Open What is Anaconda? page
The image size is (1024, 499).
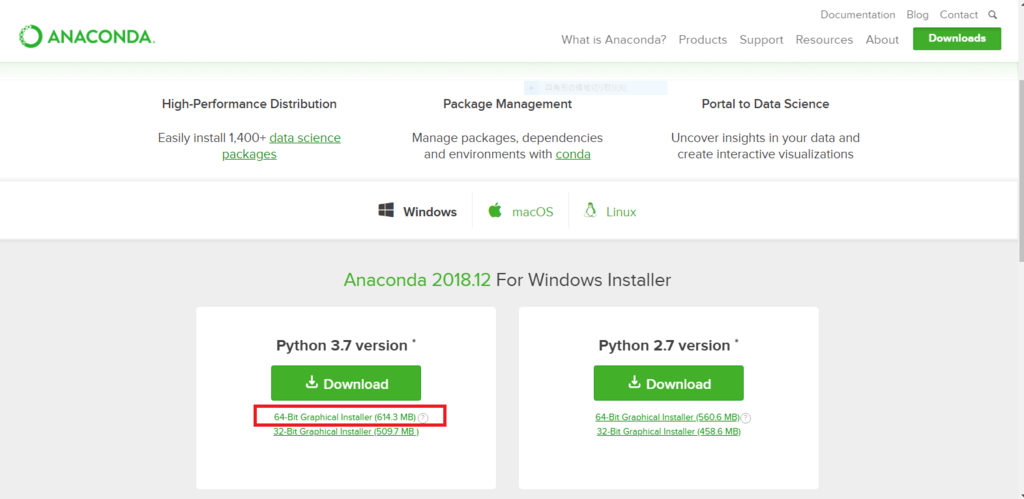[613, 40]
